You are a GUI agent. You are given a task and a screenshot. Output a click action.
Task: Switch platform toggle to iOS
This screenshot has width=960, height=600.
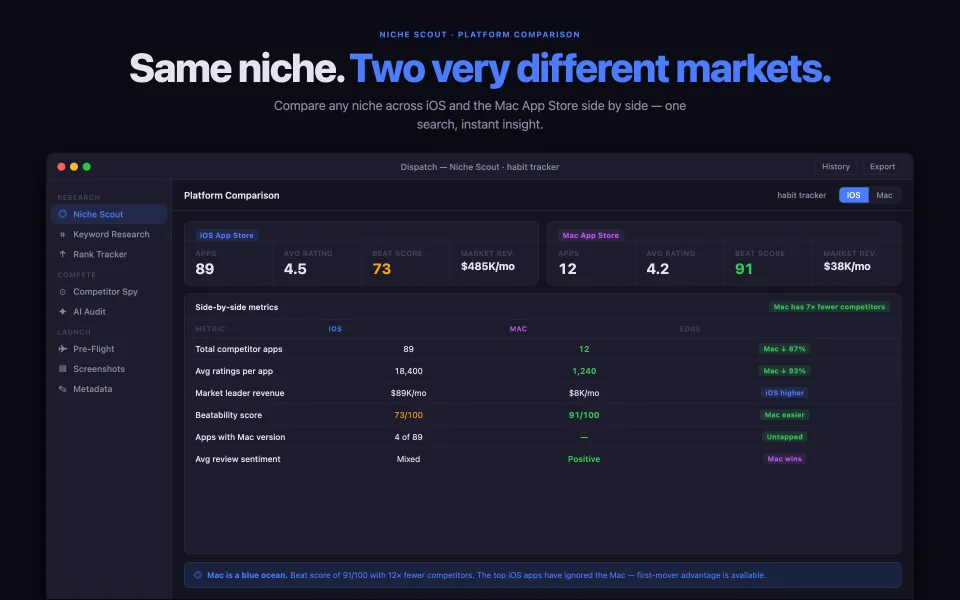click(853, 195)
